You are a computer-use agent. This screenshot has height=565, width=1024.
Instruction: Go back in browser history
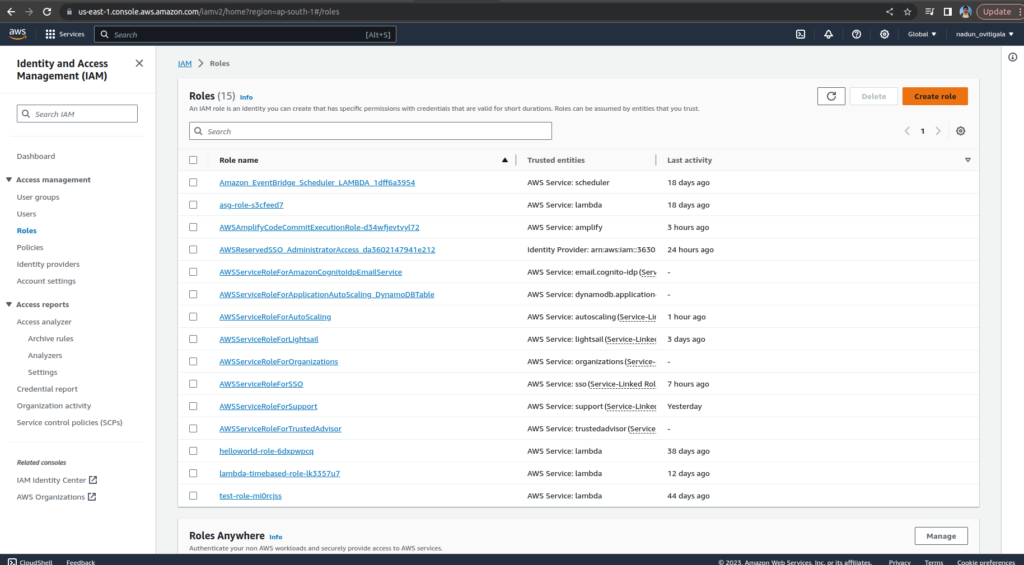pyautogui.click(x=11, y=12)
